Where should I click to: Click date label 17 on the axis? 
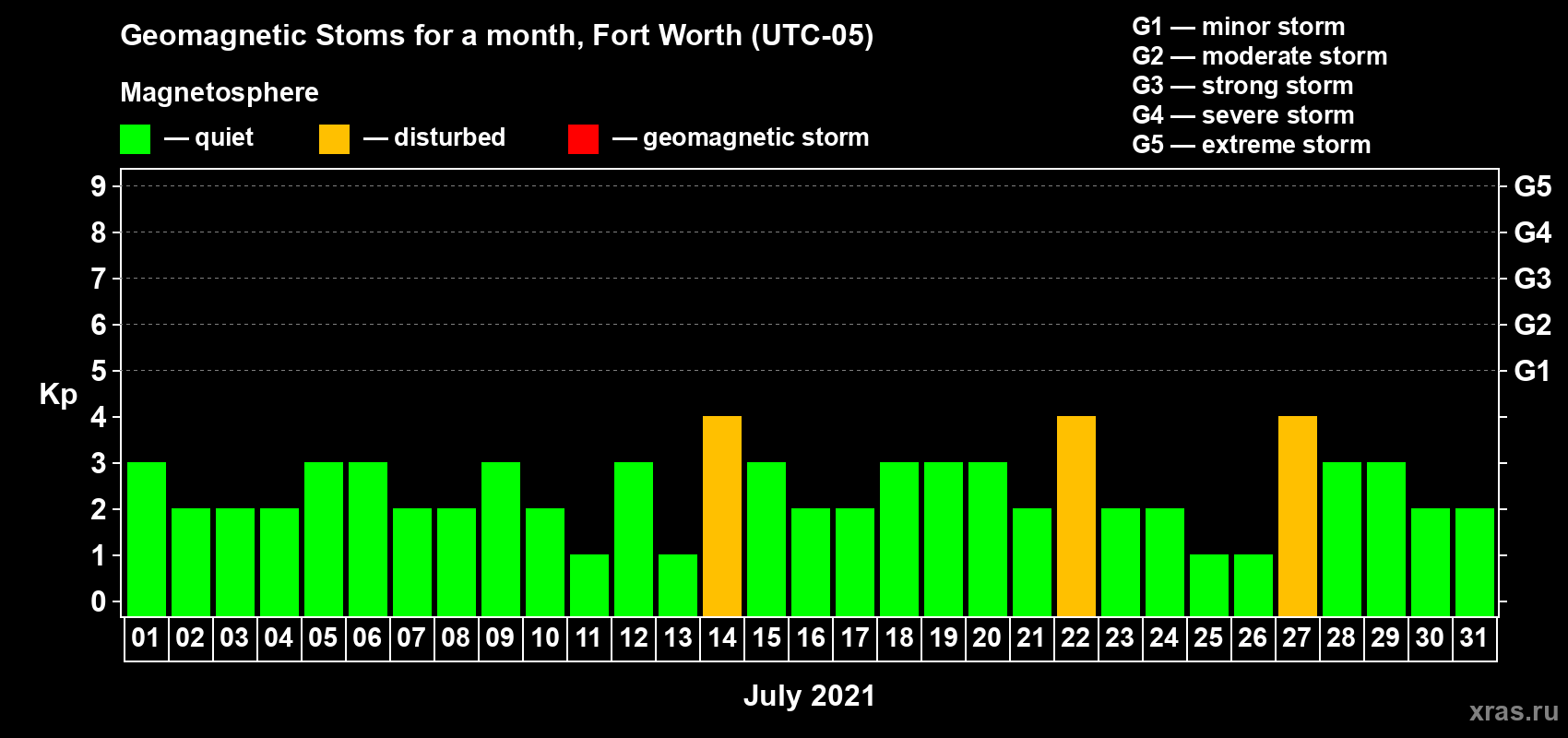[855, 638]
